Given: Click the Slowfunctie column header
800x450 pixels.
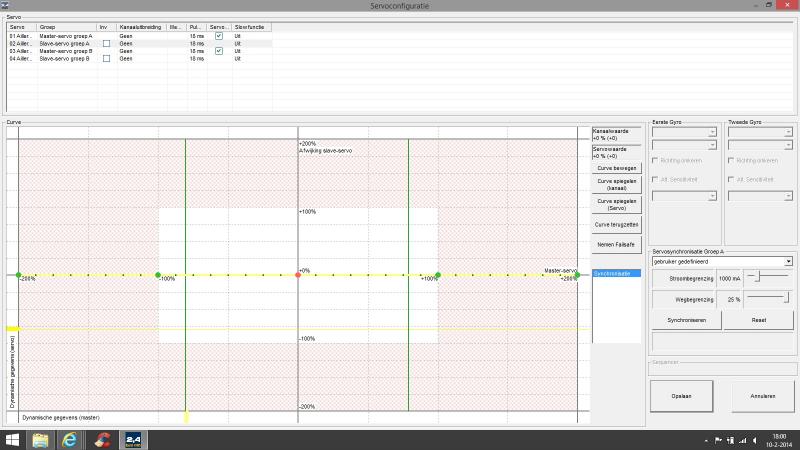Looking at the screenshot, I should pyautogui.click(x=252, y=27).
